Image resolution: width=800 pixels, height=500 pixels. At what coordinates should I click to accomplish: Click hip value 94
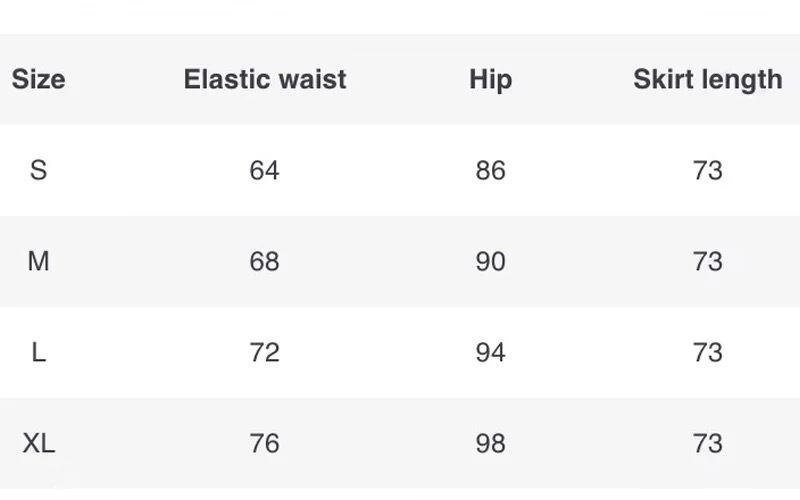[x=490, y=353]
